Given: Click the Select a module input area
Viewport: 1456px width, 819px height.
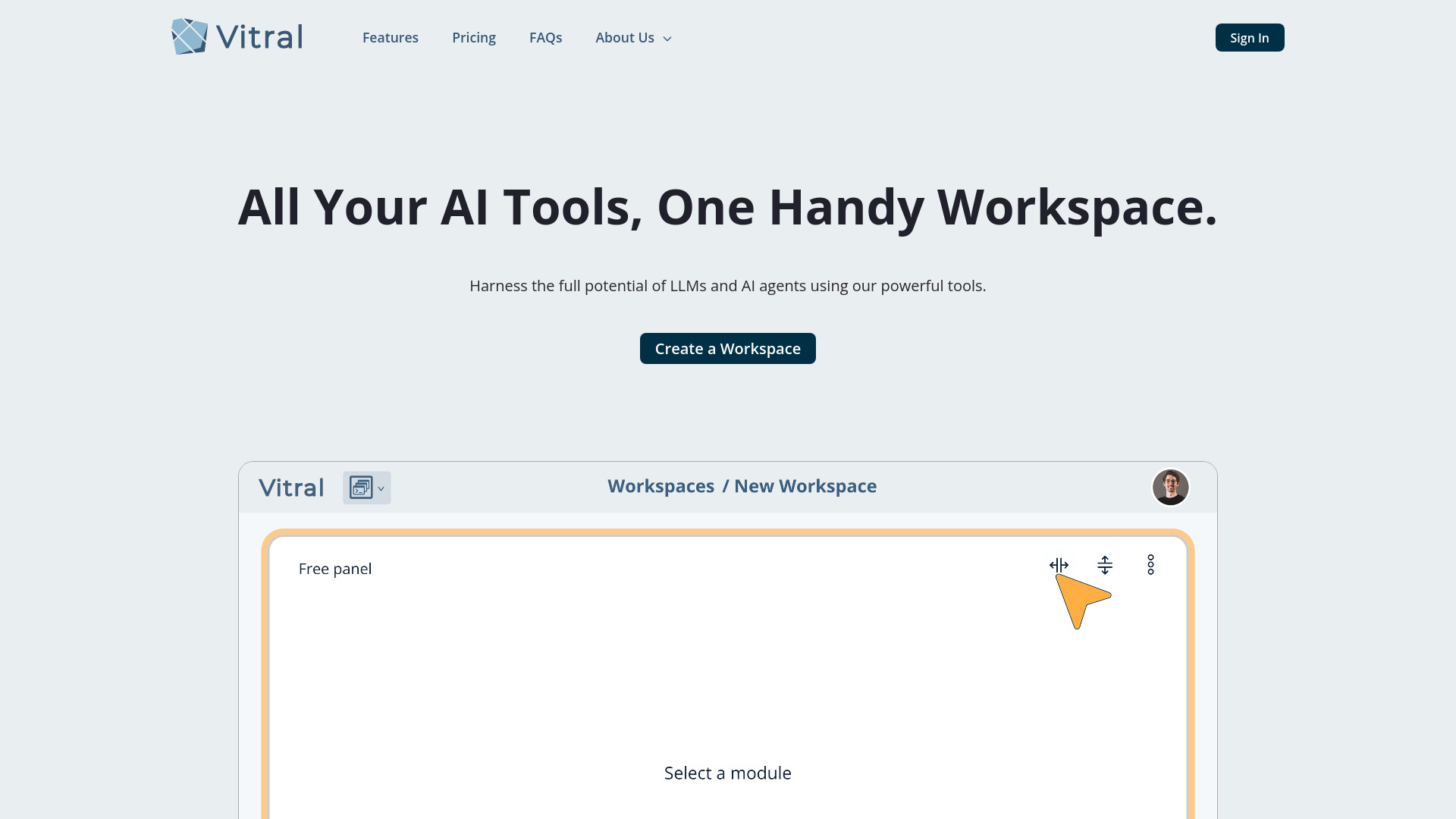Looking at the screenshot, I should [x=728, y=772].
